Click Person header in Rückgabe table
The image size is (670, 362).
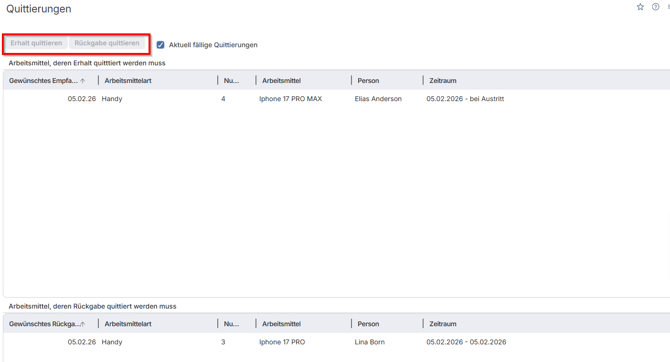pos(368,324)
